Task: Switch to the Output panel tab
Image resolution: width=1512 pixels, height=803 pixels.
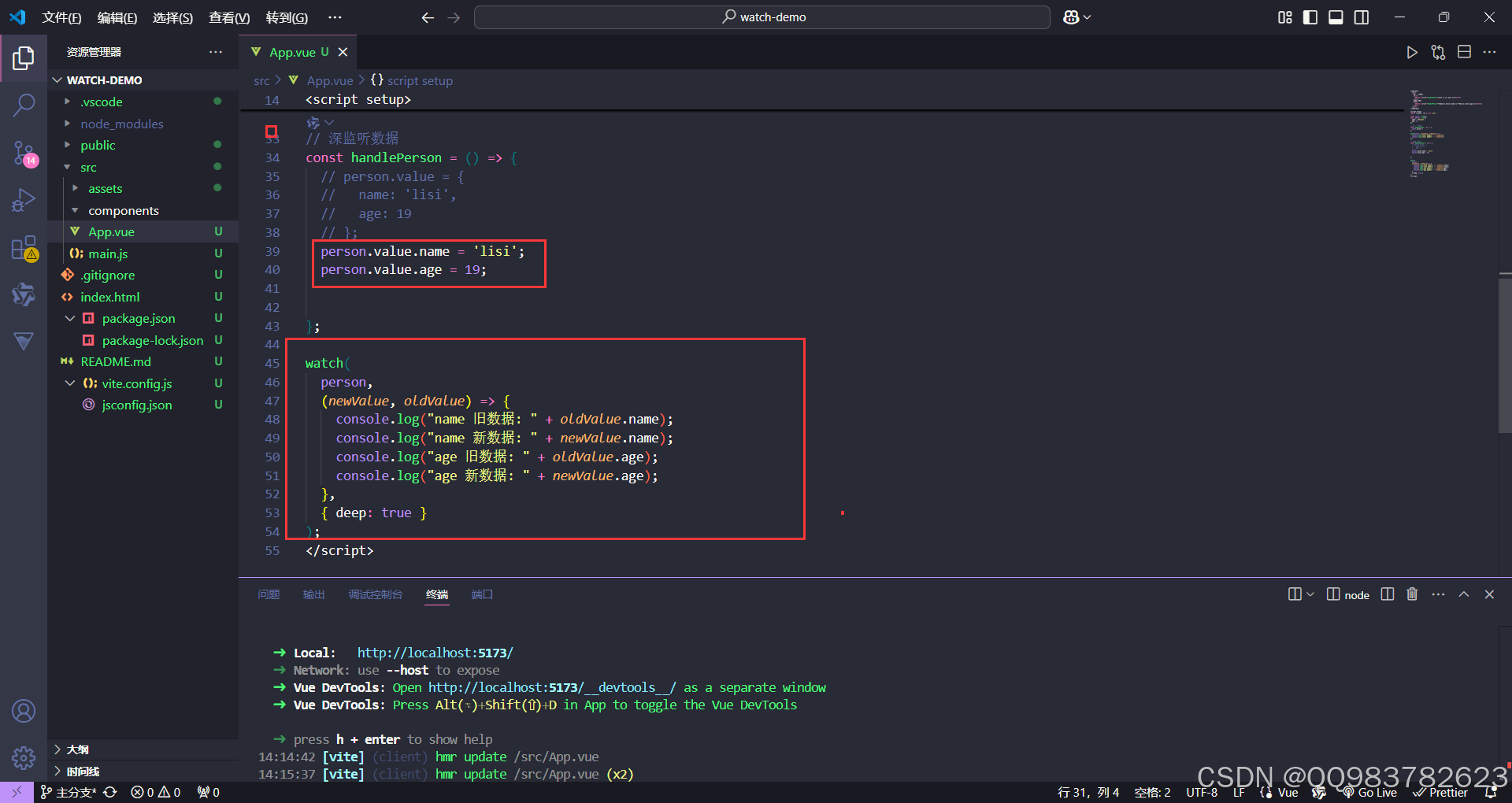Action: click(313, 594)
